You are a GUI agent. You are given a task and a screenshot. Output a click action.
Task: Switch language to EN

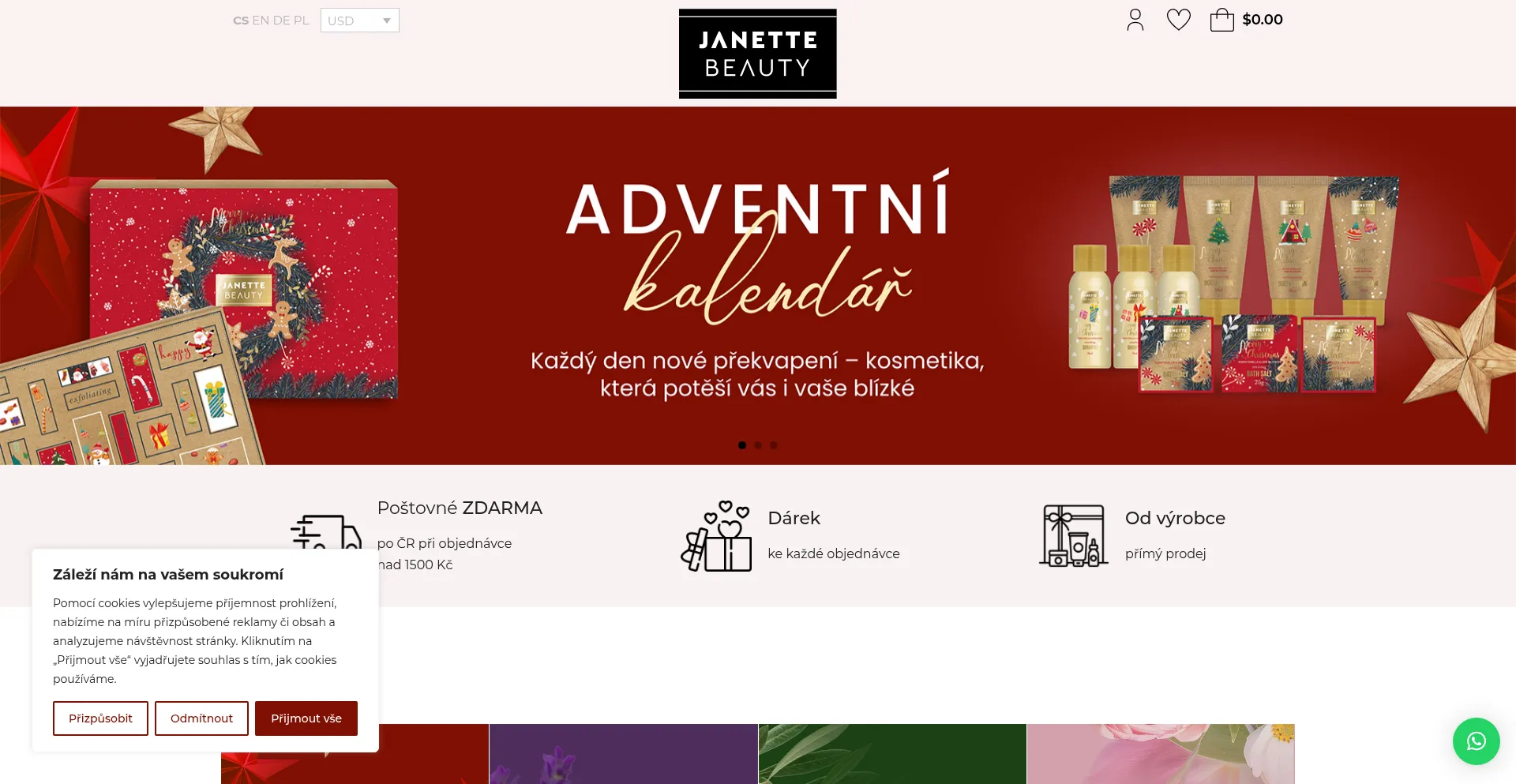[261, 21]
